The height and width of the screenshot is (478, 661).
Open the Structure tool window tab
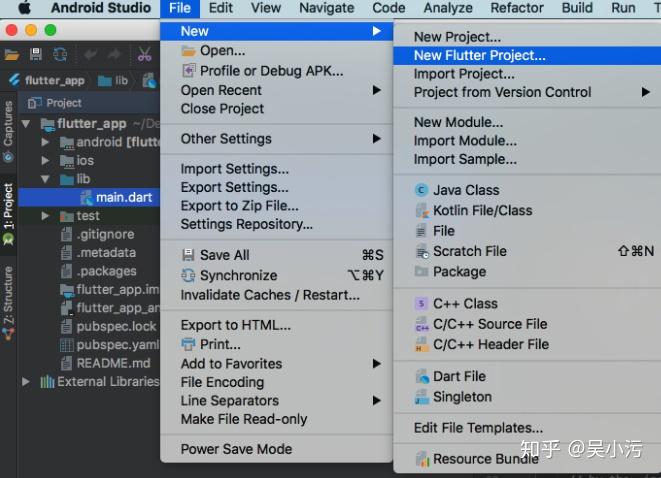coord(8,301)
